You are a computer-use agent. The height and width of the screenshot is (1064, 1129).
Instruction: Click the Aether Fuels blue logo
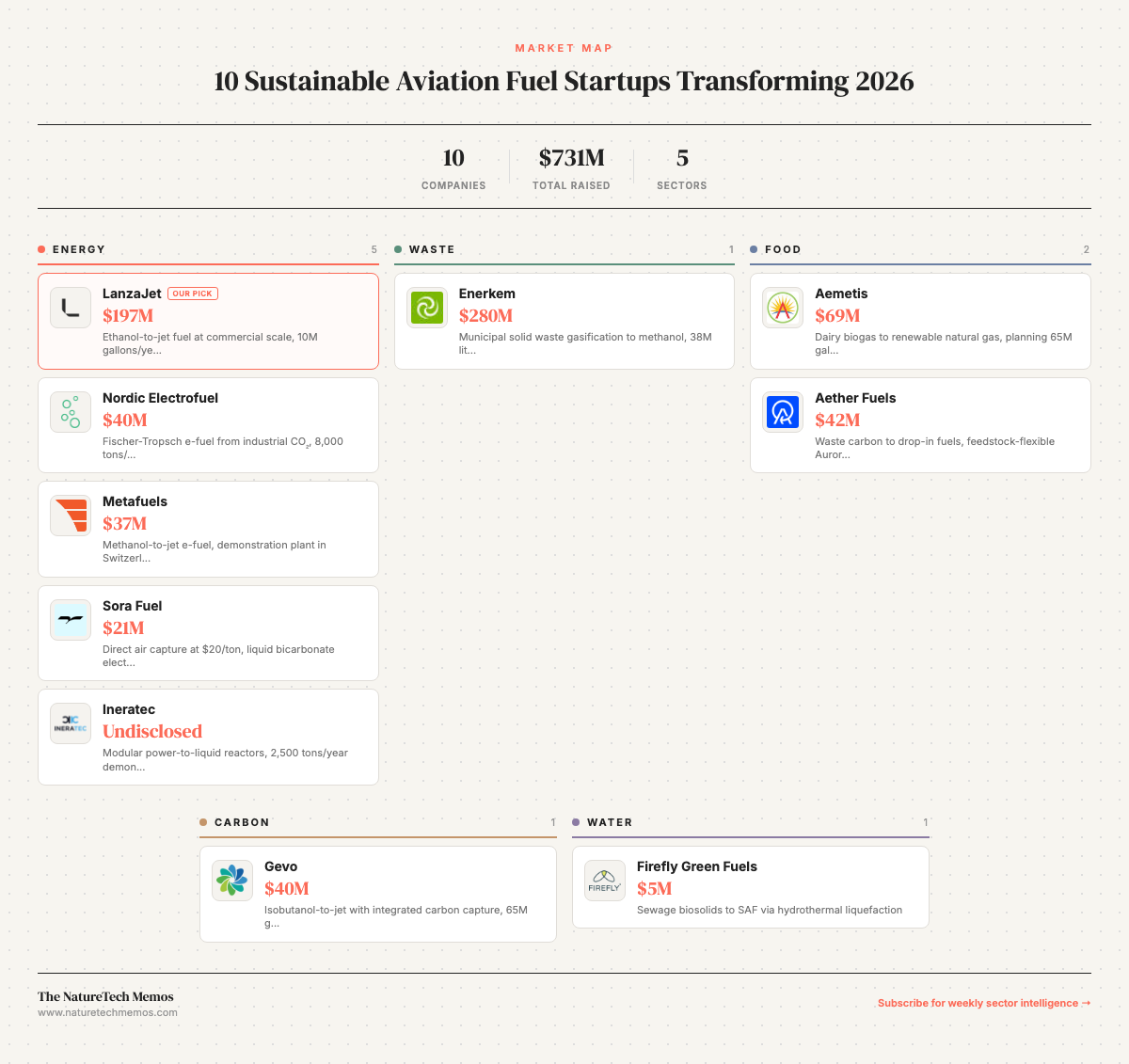point(783,412)
